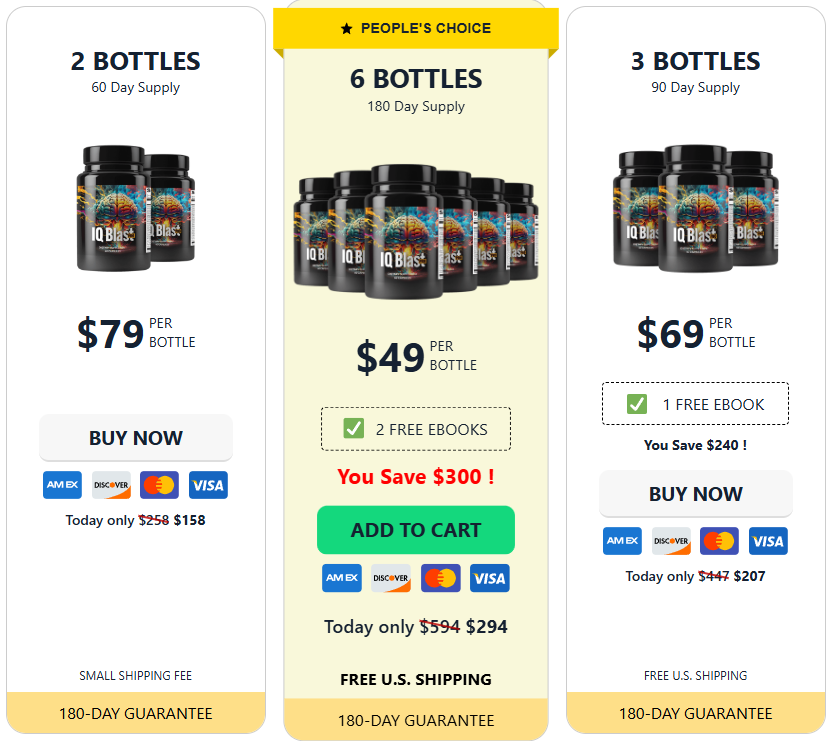This screenshot has width=832, height=741.
Task: Click the green Add to Cart button
Action: click(x=415, y=530)
